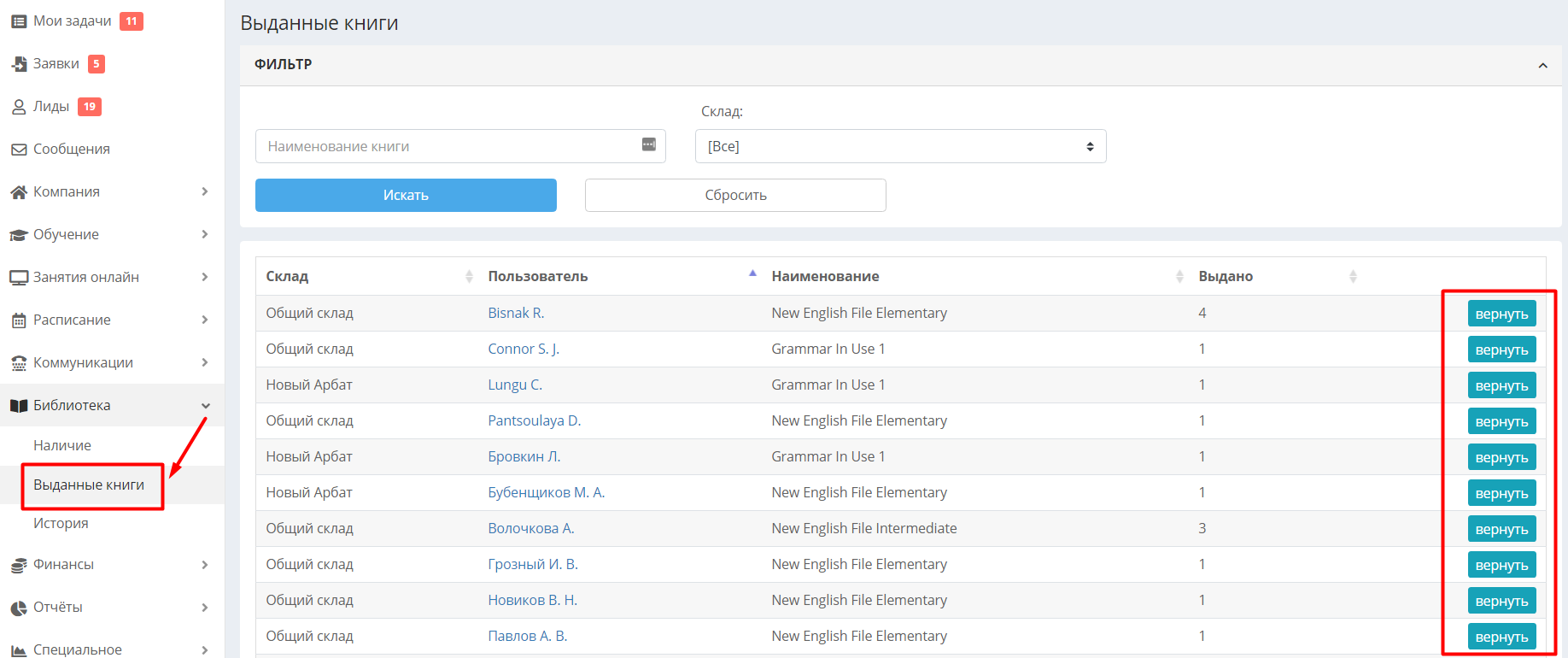Click the Искать button
This screenshot has width=1568, height=658.
[406, 195]
